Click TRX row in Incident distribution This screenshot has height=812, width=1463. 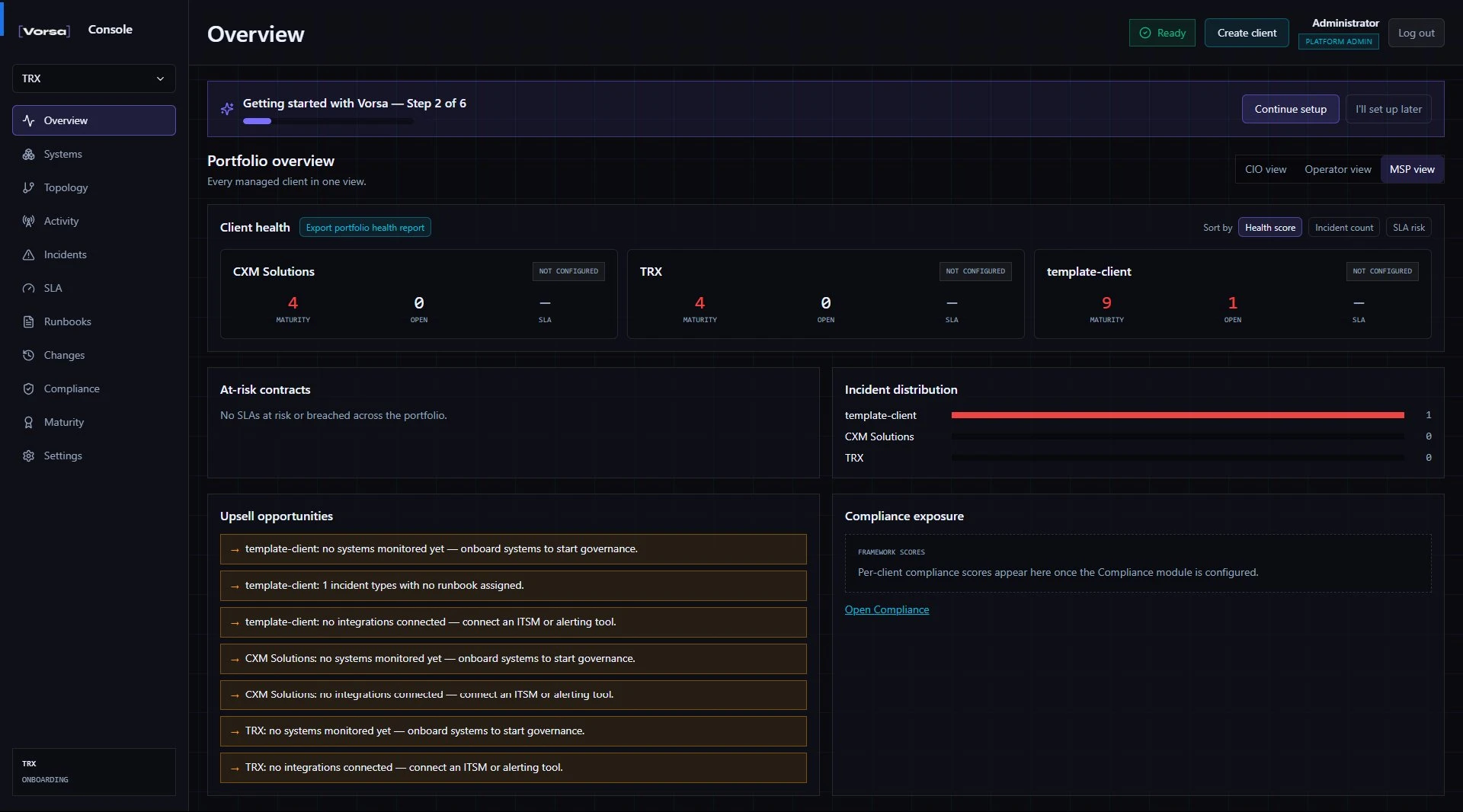tap(1138, 458)
